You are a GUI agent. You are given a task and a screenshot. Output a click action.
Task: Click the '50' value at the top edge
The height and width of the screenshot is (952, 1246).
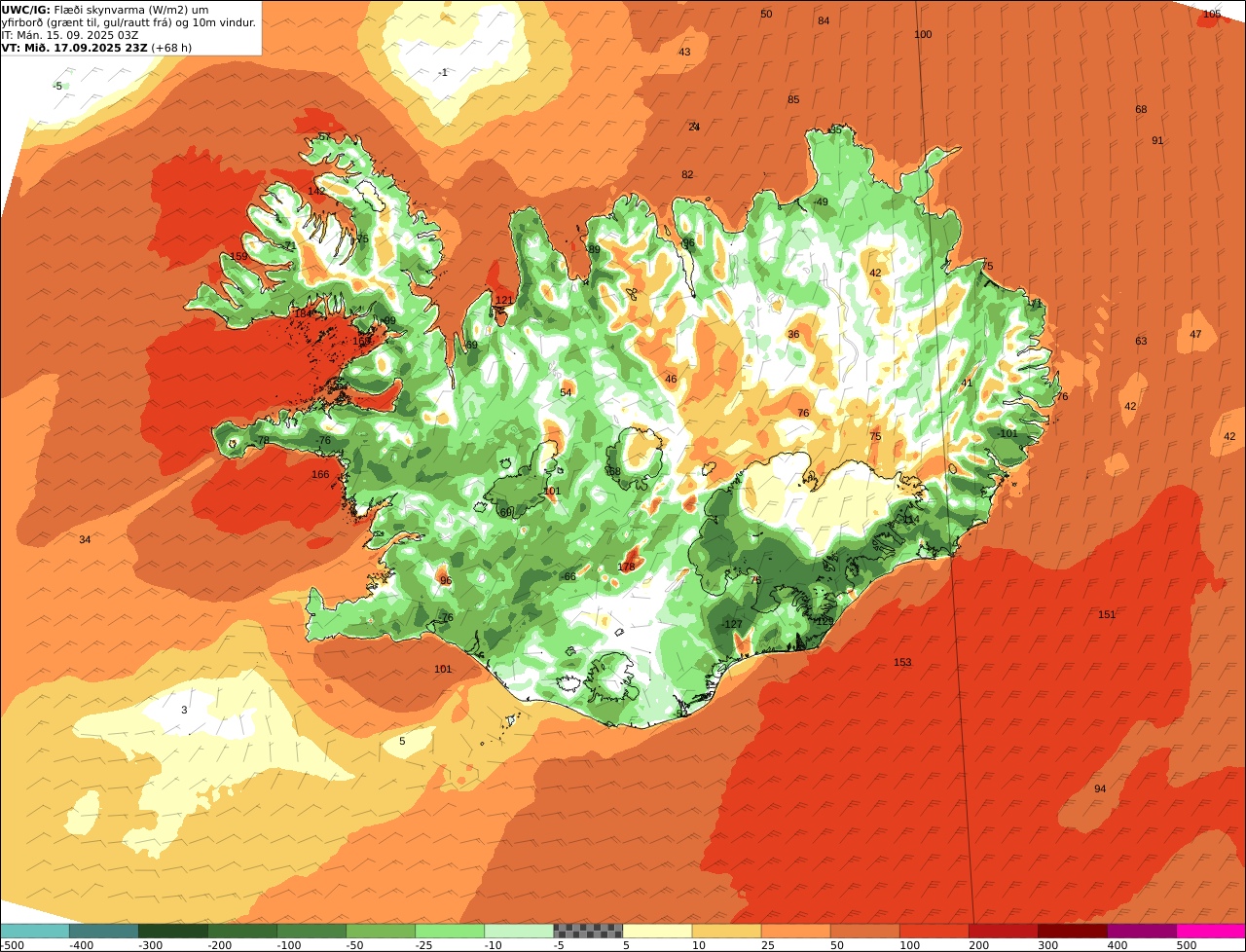766,14
